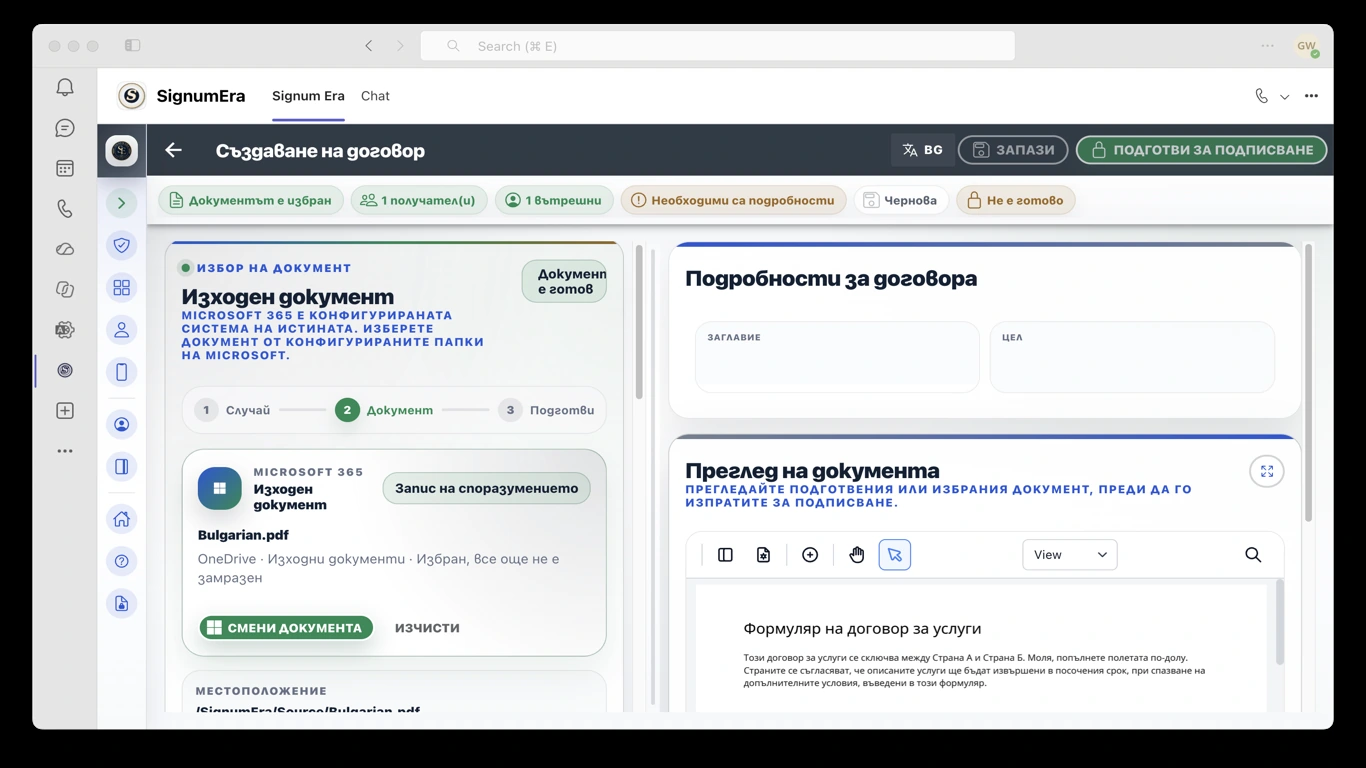This screenshot has width=1366, height=768.
Task: Click the zoom in plus icon in PDF viewer
Action: [810, 555]
